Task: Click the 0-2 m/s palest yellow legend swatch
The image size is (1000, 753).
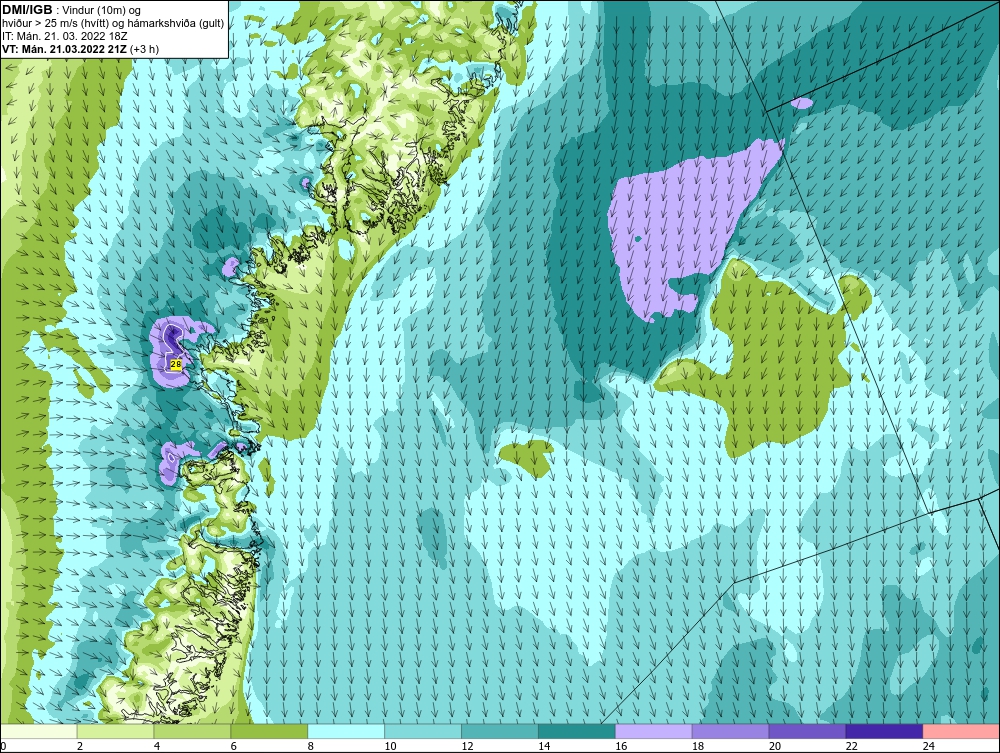Action: coord(39,731)
